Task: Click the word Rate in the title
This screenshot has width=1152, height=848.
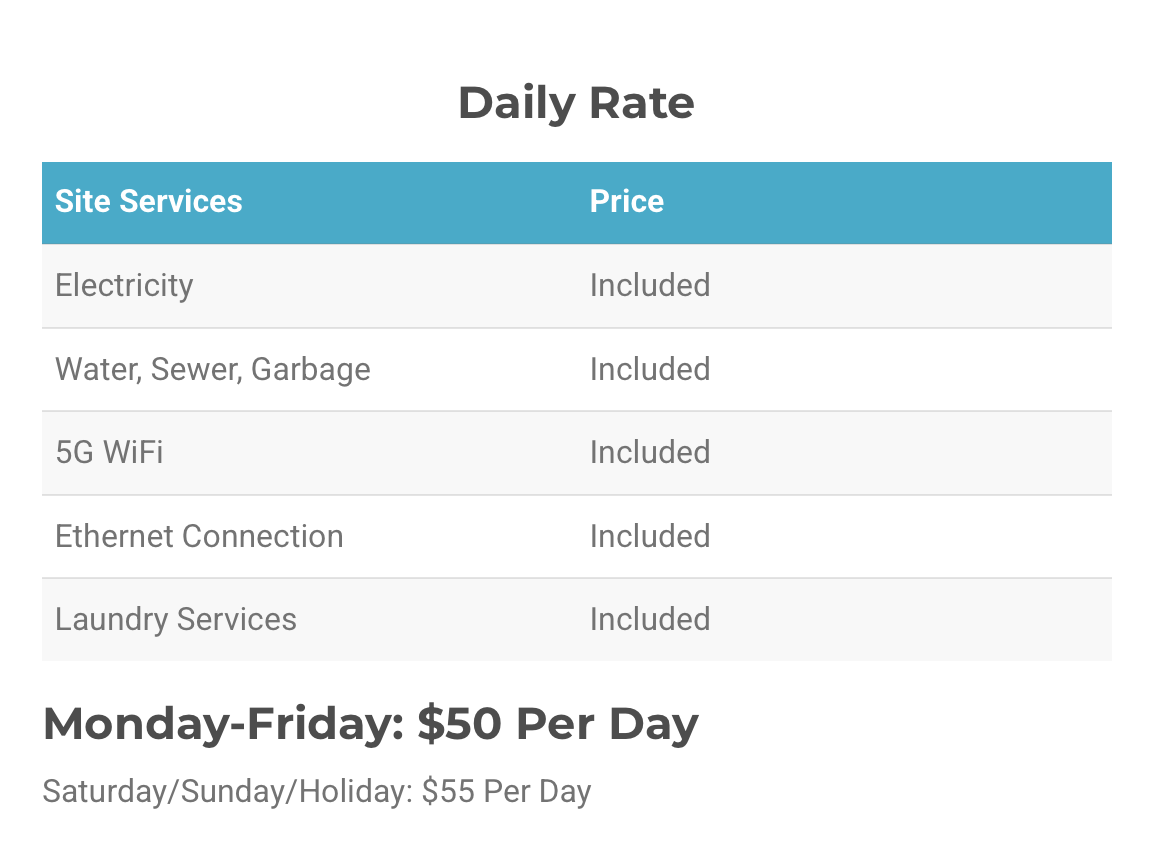Action: pyautogui.click(x=641, y=103)
